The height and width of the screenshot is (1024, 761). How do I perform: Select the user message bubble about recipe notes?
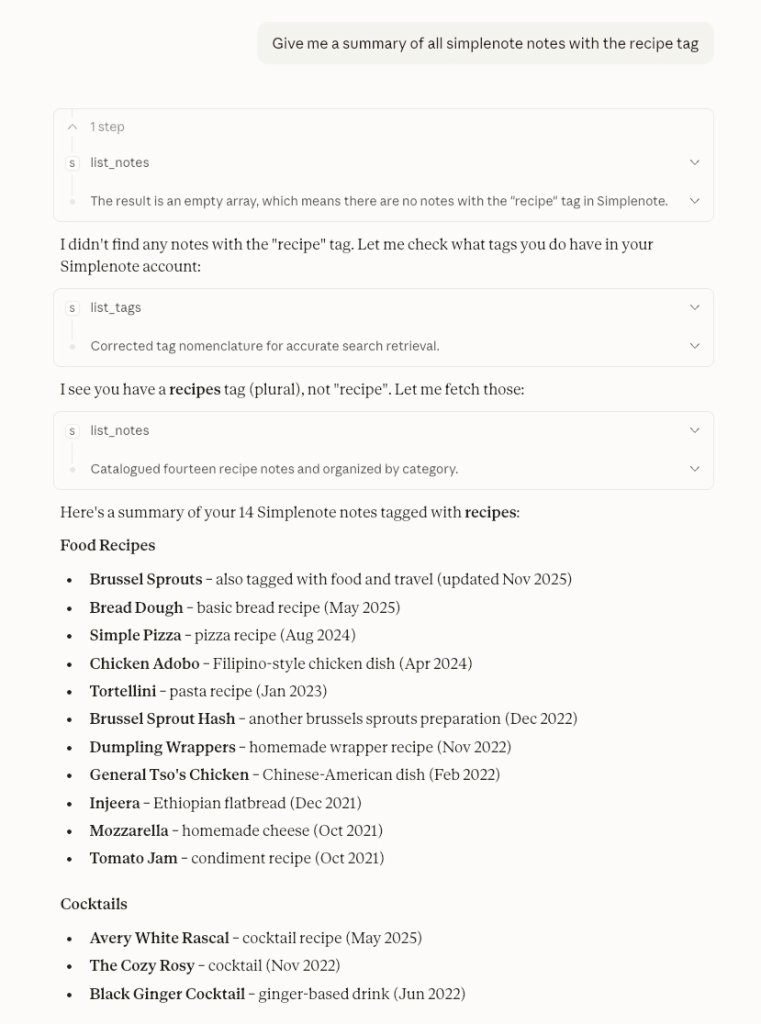pyautogui.click(x=485, y=43)
